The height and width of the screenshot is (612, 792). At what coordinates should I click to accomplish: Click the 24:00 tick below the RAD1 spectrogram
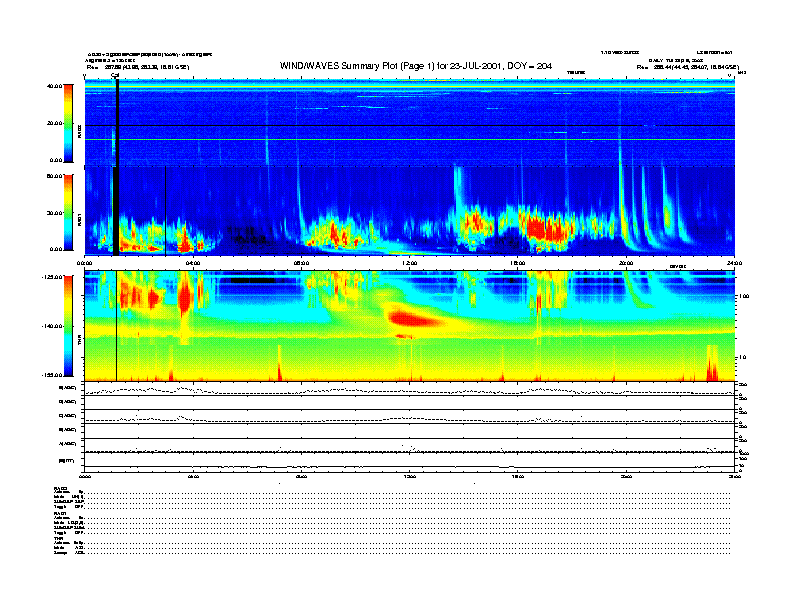(734, 263)
